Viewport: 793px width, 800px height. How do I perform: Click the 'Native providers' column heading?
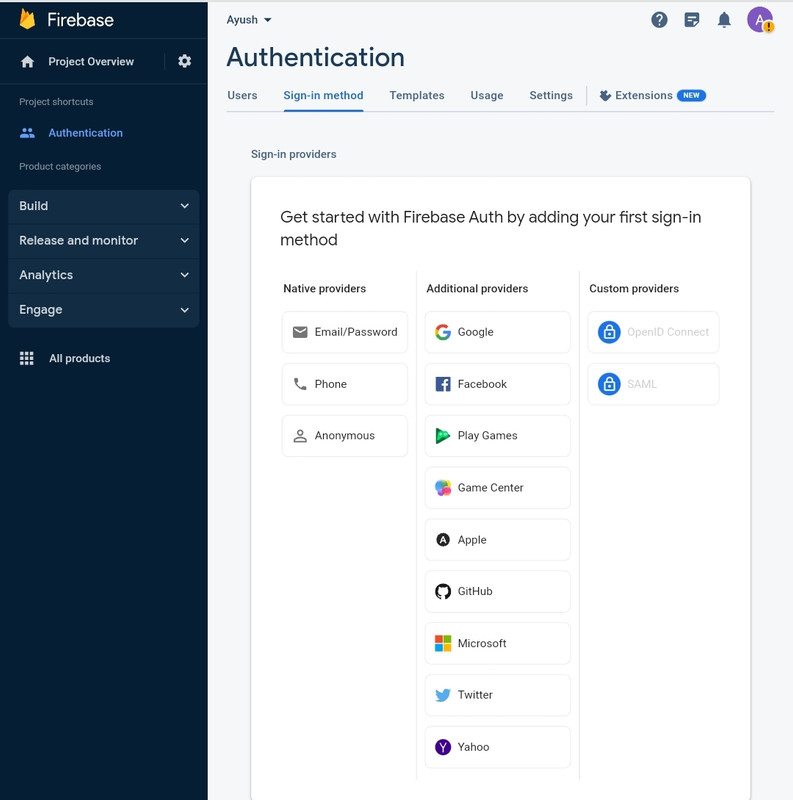coord(325,289)
